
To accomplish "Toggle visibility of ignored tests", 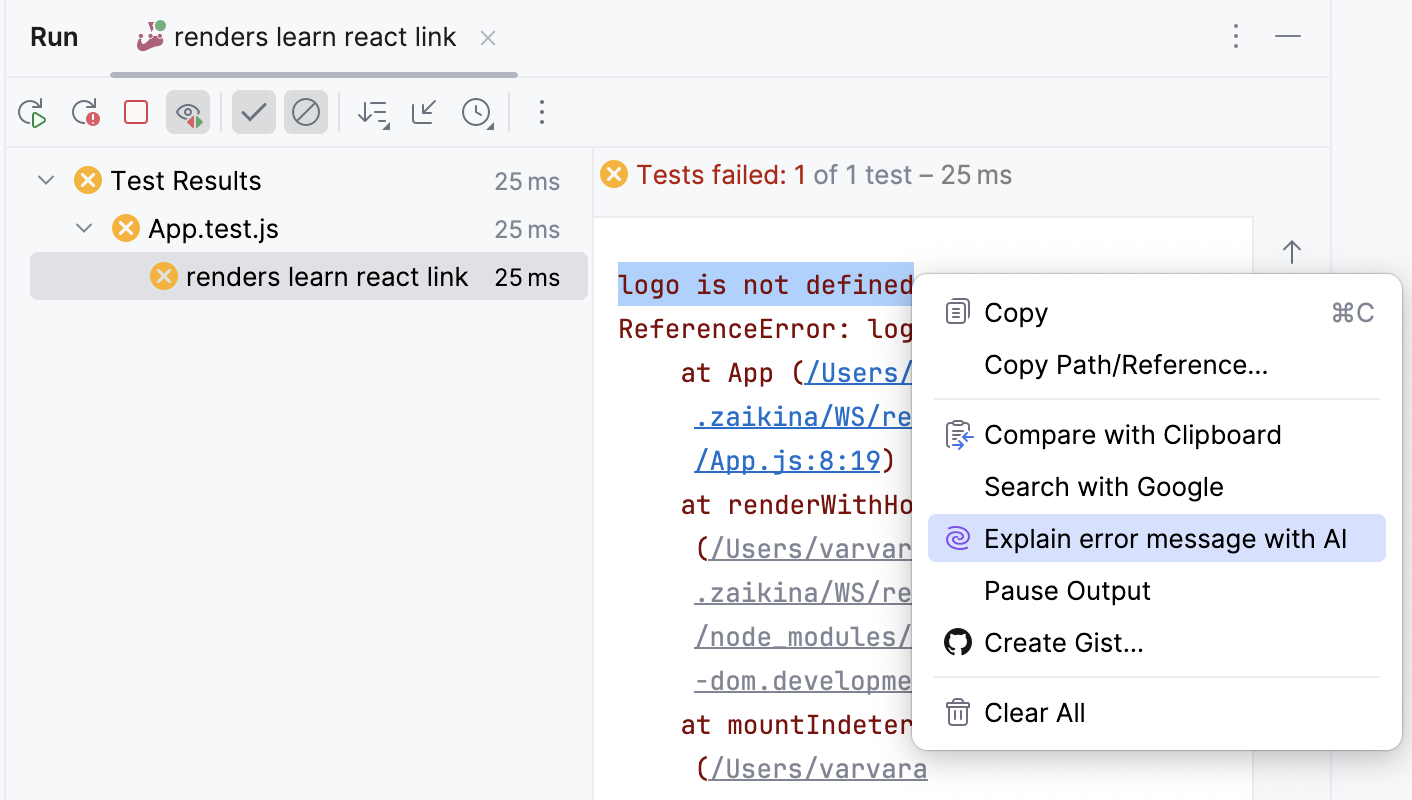I will click(305, 112).
